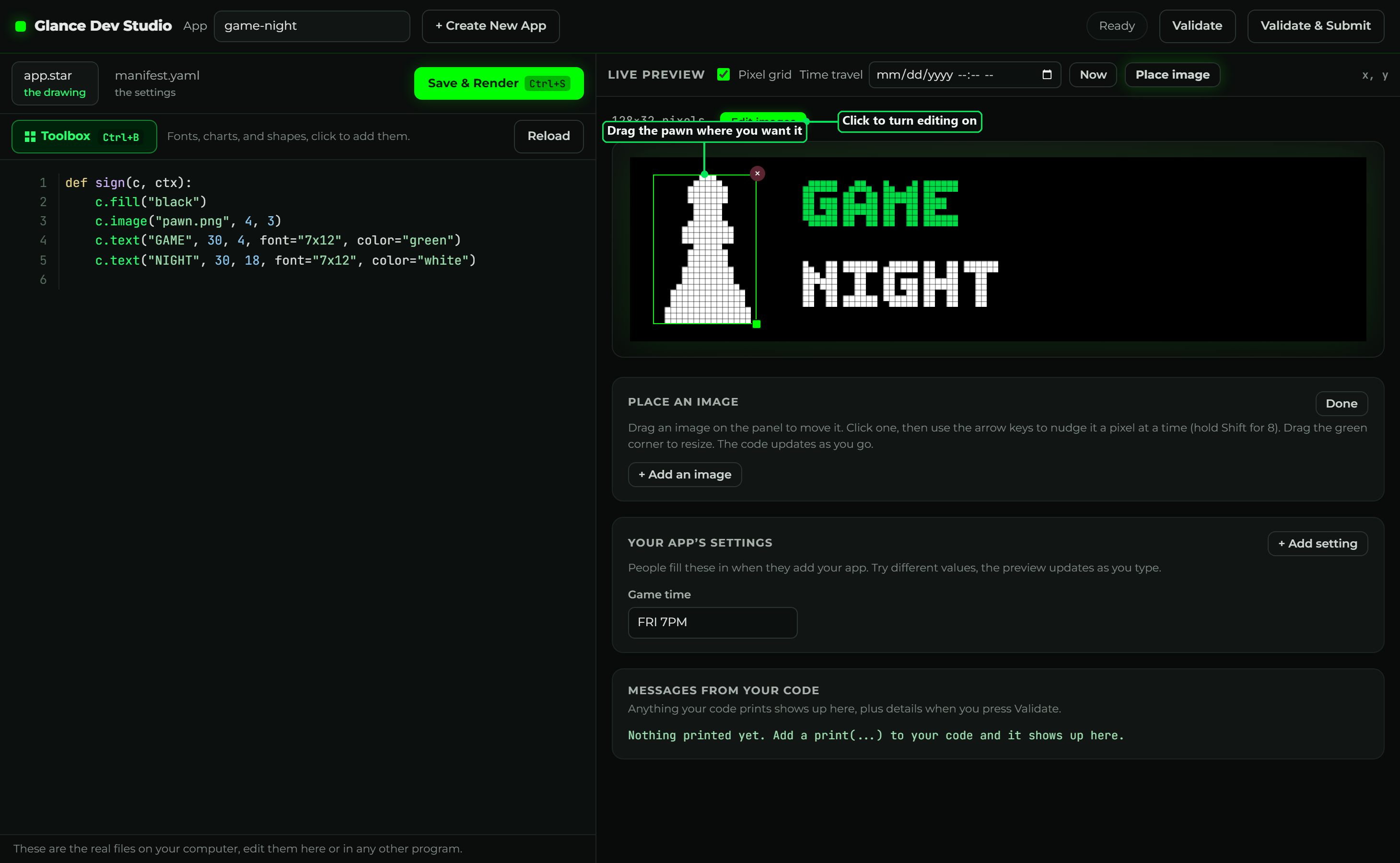
Task: Click + Add an image
Action: point(684,474)
